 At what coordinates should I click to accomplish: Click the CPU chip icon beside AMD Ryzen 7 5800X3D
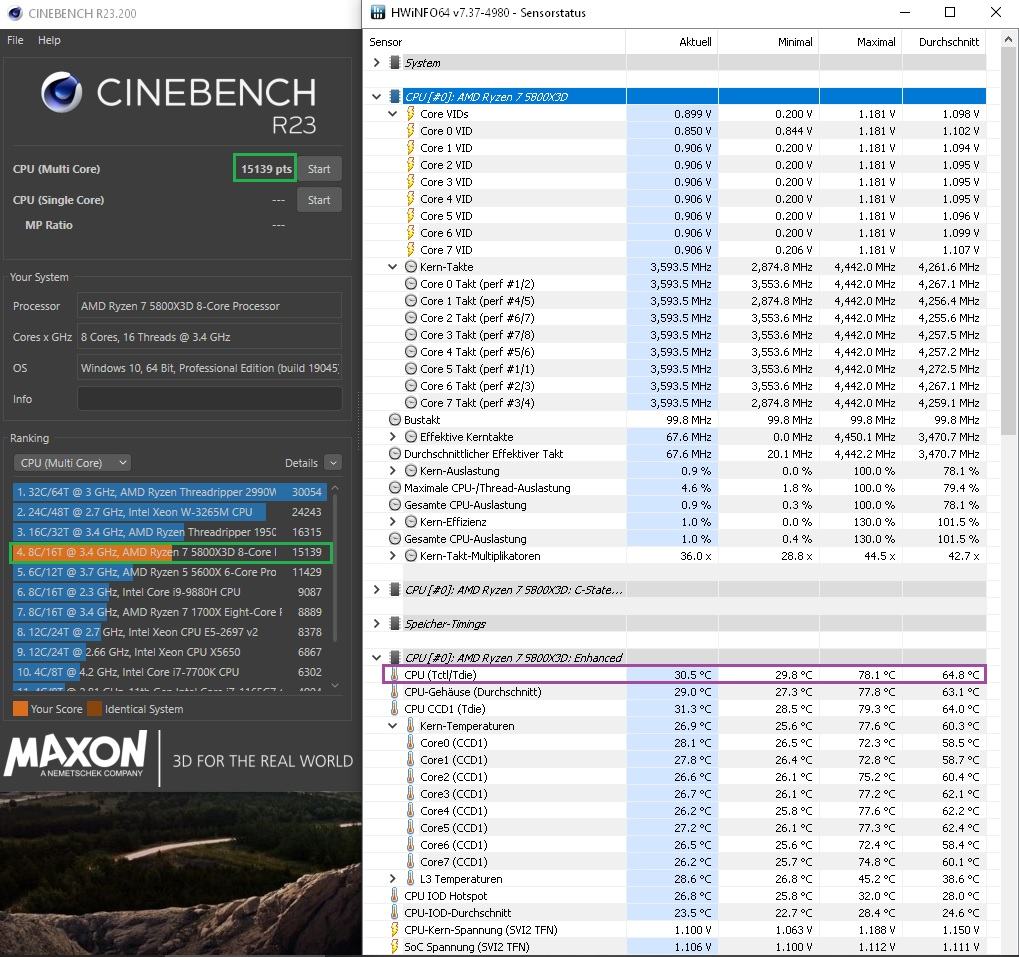point(394,97)
